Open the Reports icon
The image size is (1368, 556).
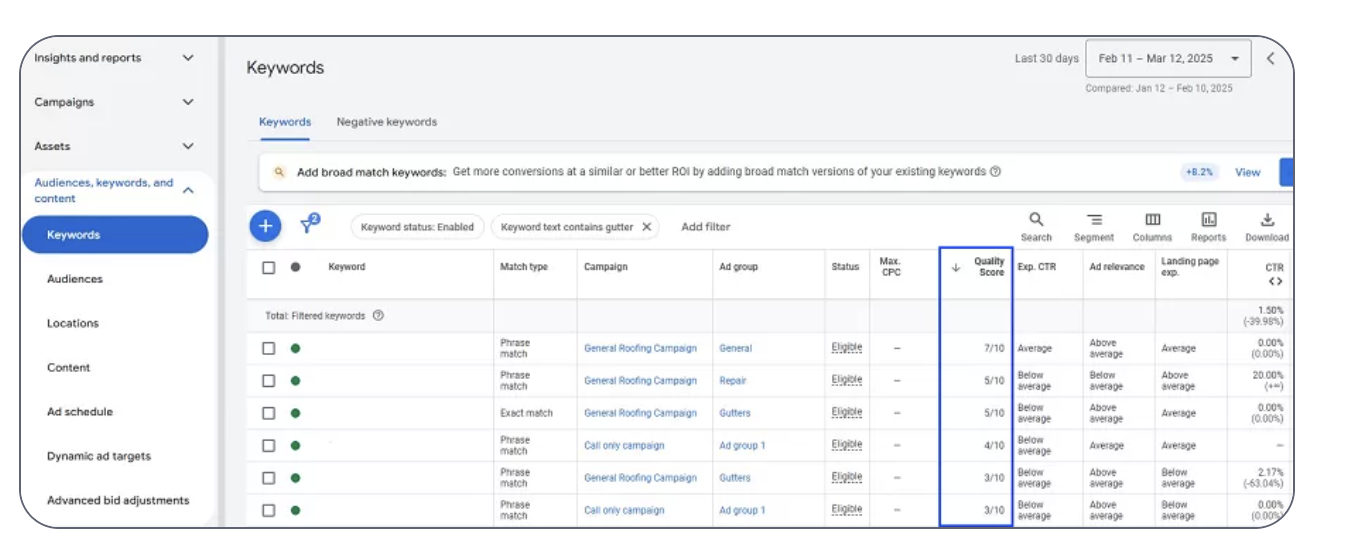pos(1208,220)
